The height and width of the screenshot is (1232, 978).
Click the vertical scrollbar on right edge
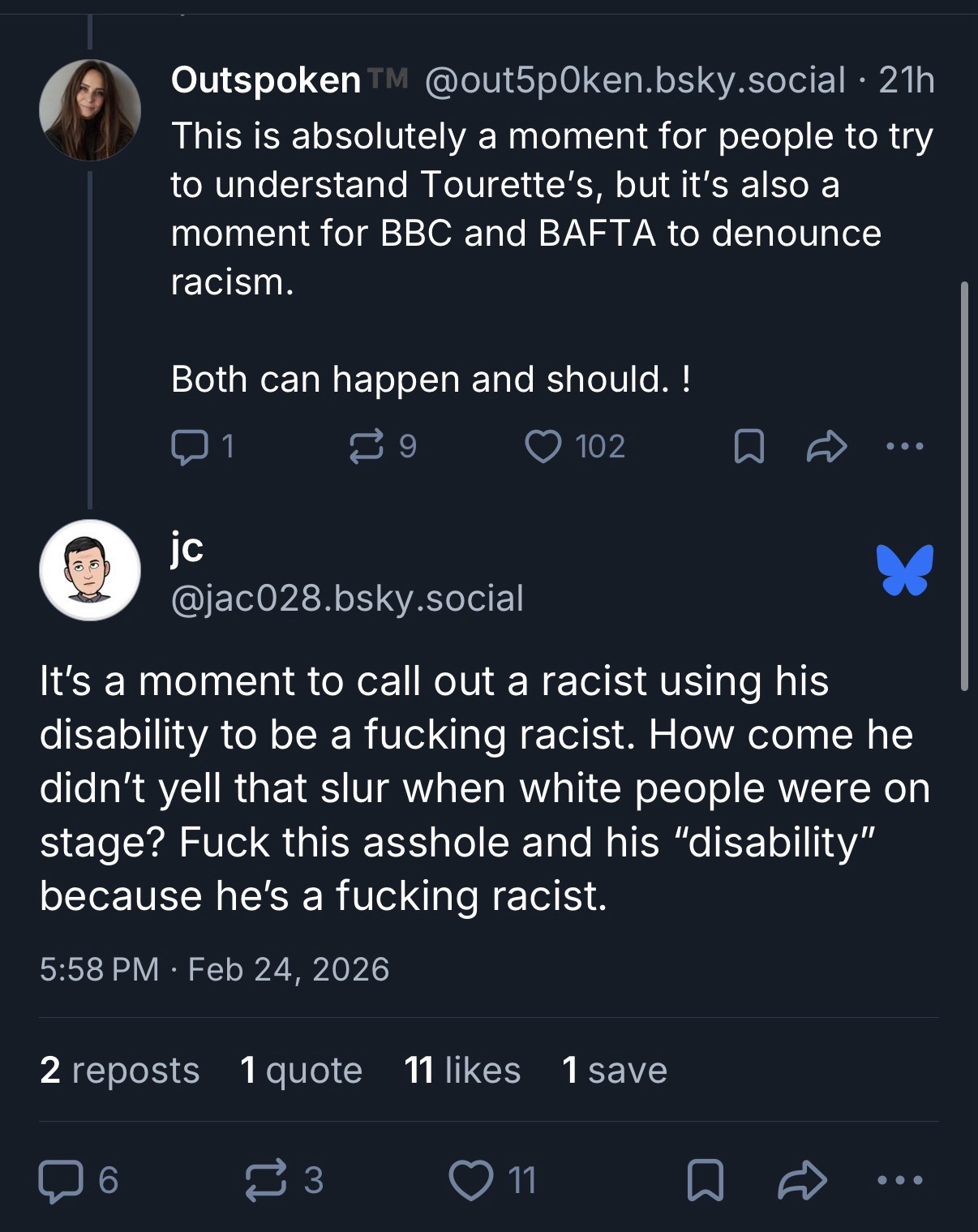[x=963, y=487]
